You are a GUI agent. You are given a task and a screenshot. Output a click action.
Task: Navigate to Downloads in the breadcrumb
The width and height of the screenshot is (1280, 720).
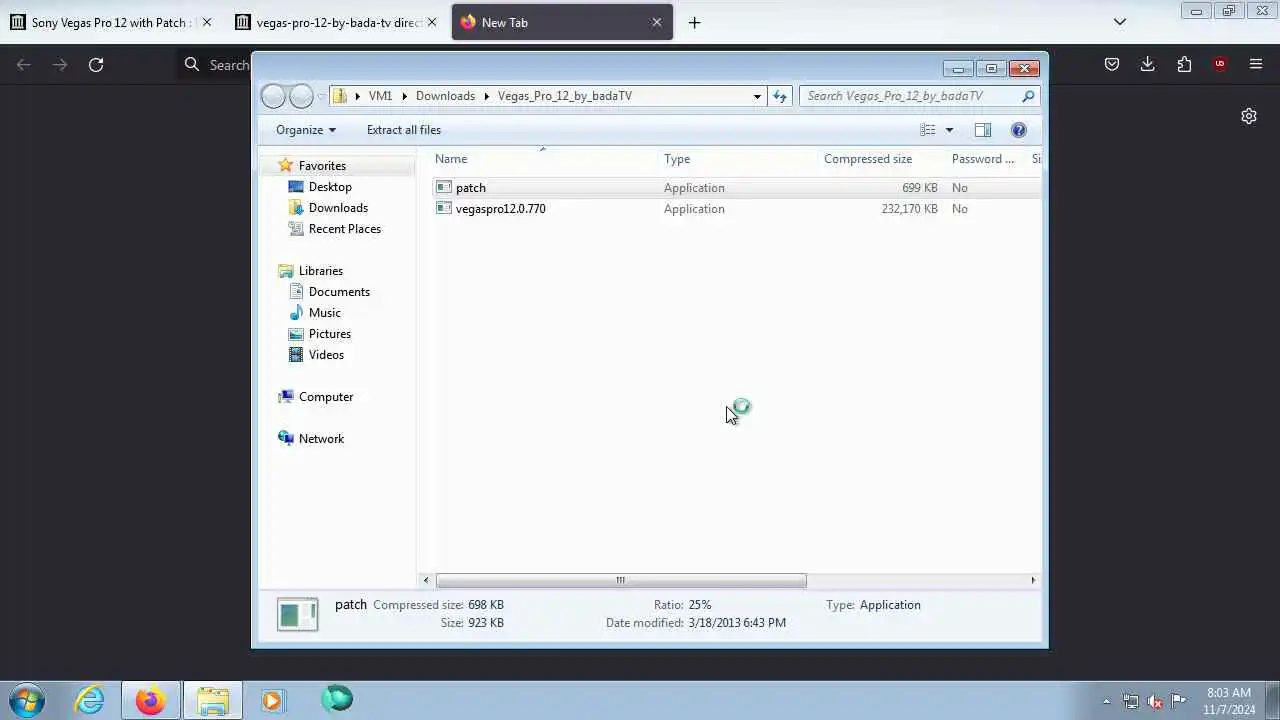pos(445,96)
